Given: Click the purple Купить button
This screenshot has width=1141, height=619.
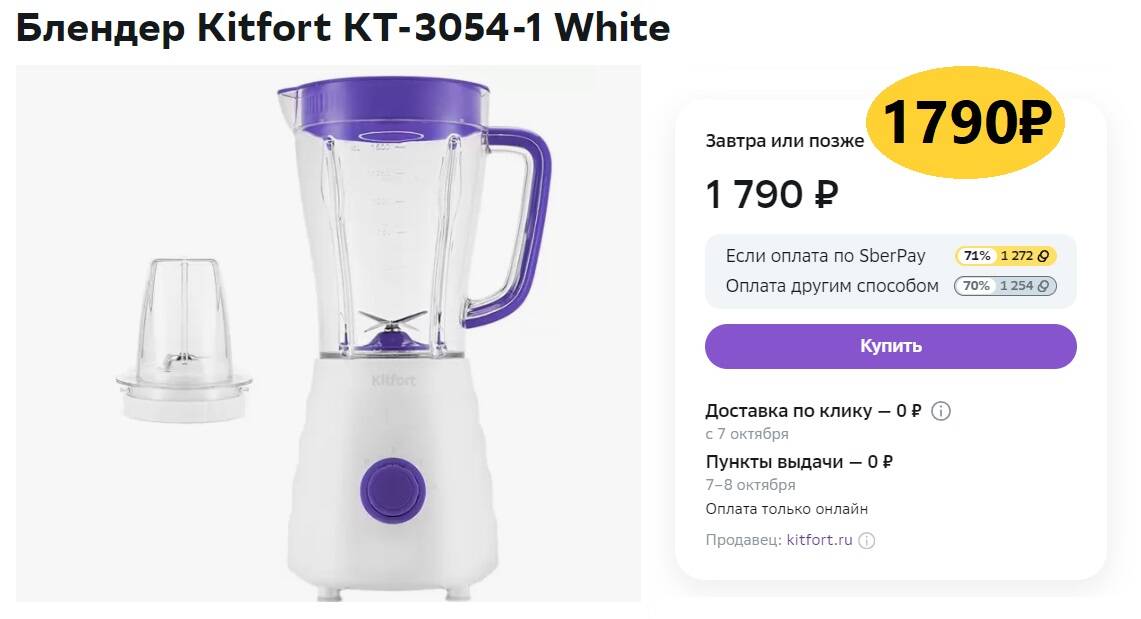Looking at the screenshot, I should [890, 346].
